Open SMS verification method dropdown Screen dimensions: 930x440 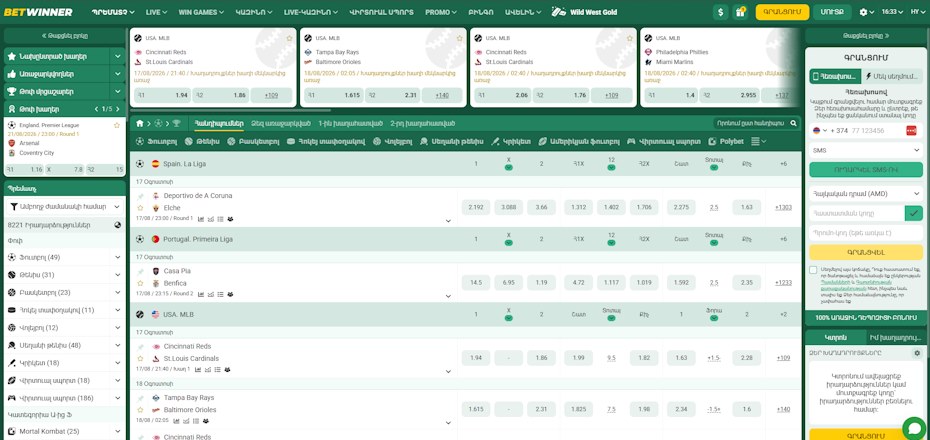(x=866, y=151)
